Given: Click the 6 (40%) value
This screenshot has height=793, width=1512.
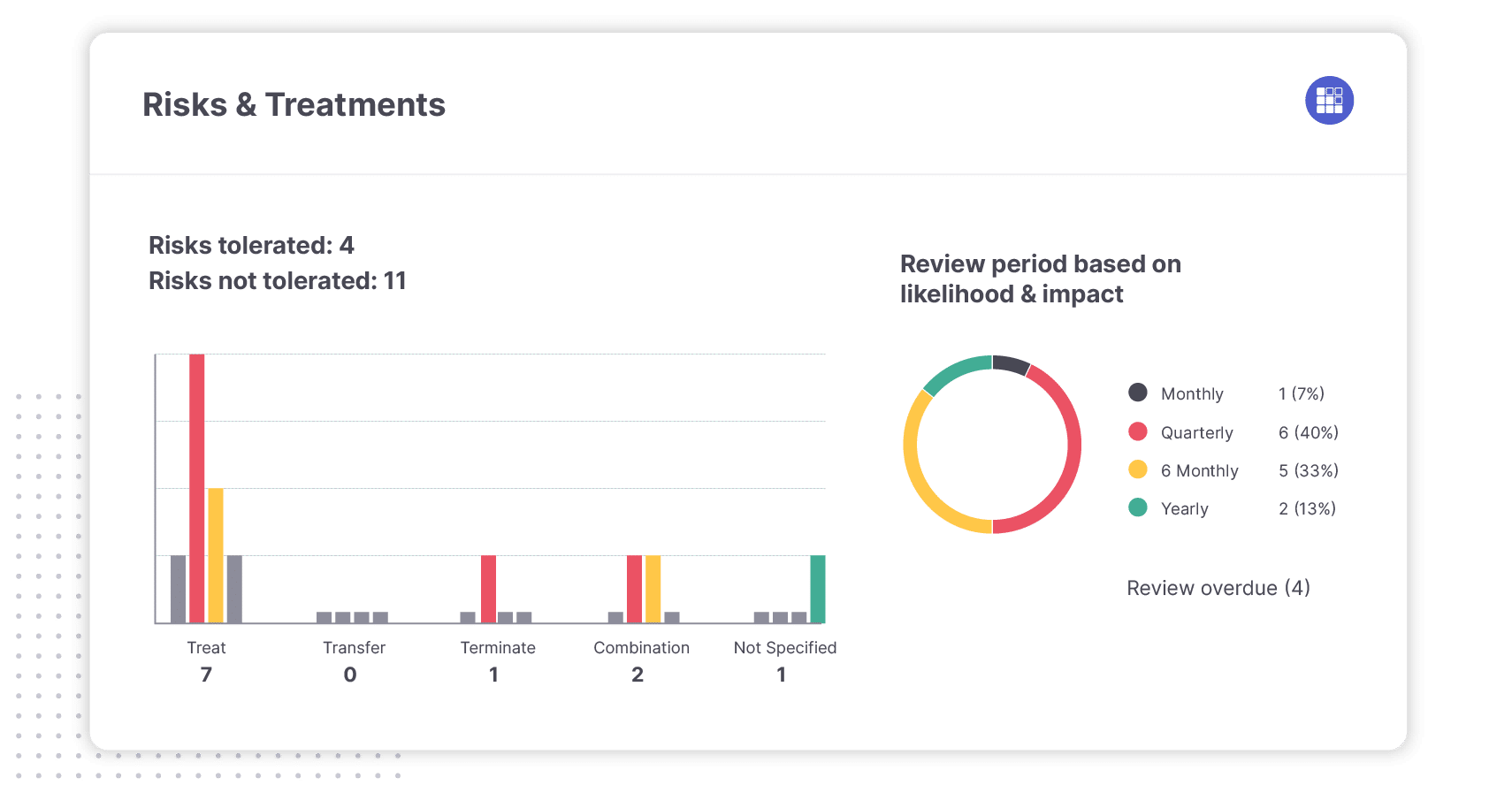Looking at the screenshot, I should pyautogui.click(x=1309, y=432).
